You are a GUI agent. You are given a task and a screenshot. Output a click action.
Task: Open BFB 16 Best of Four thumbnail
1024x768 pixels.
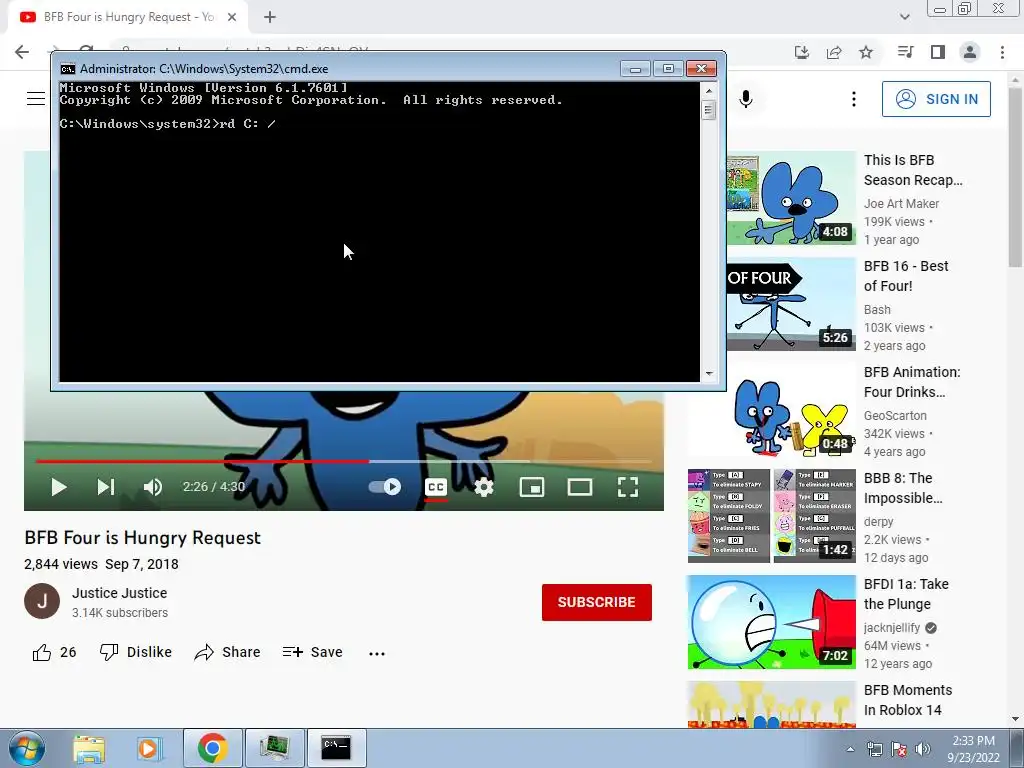coord(791,304)
